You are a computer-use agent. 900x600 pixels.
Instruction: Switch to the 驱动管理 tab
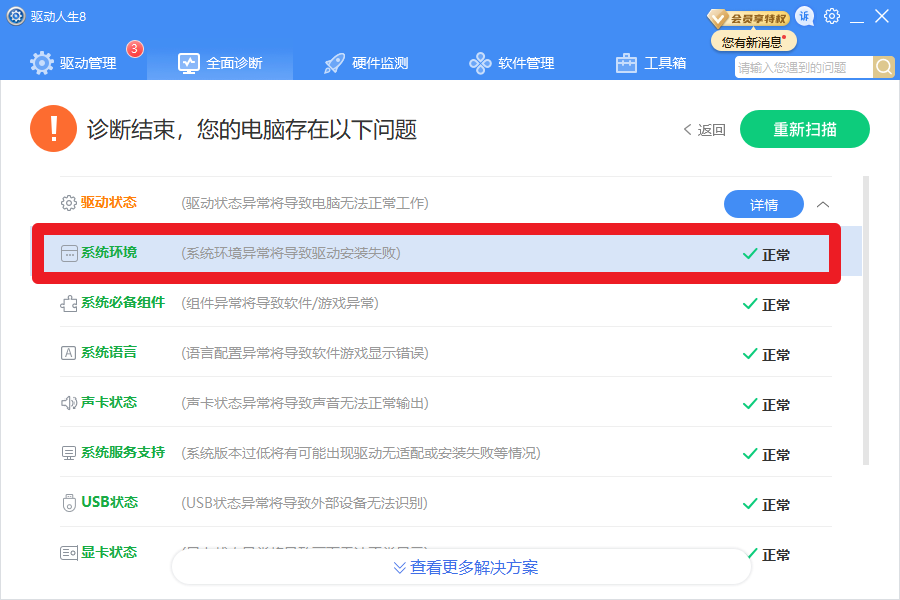click(x=74, y=63)
